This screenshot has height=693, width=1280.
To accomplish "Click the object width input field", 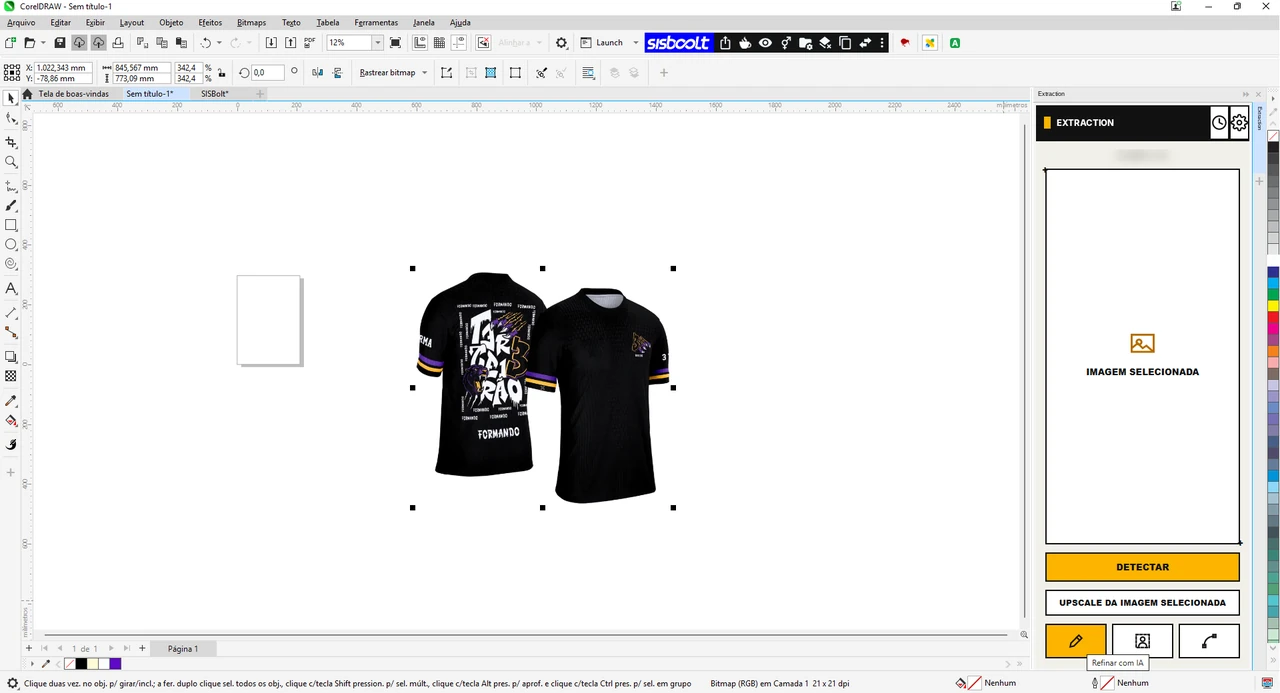I will pos(142,68).
